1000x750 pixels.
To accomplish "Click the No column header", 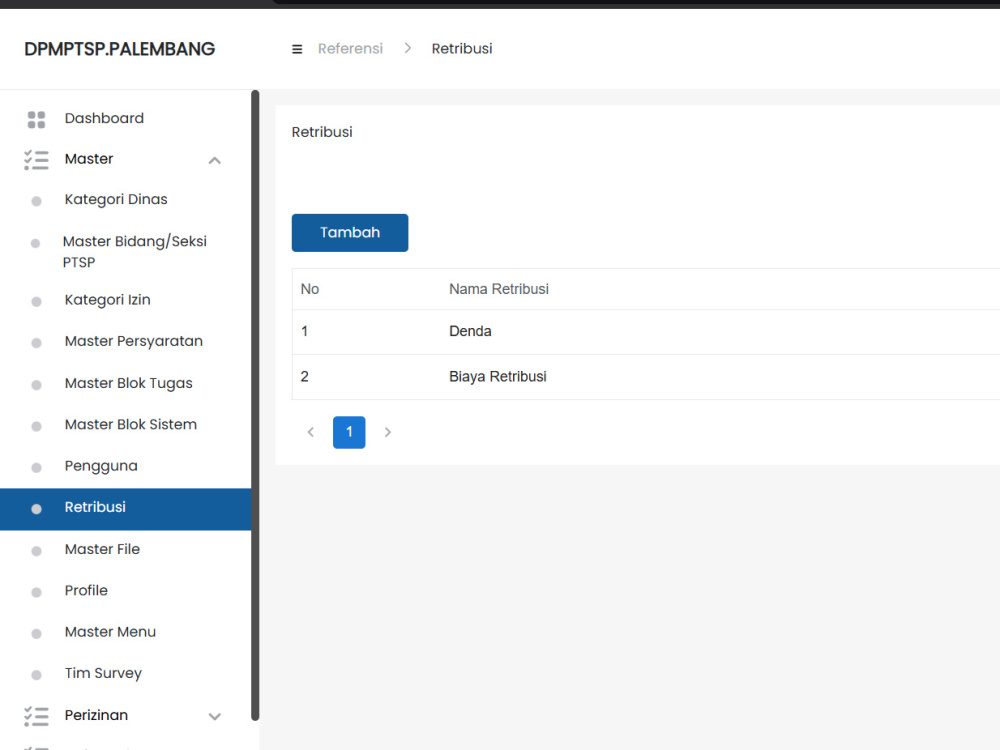I will tap(310, 289).
